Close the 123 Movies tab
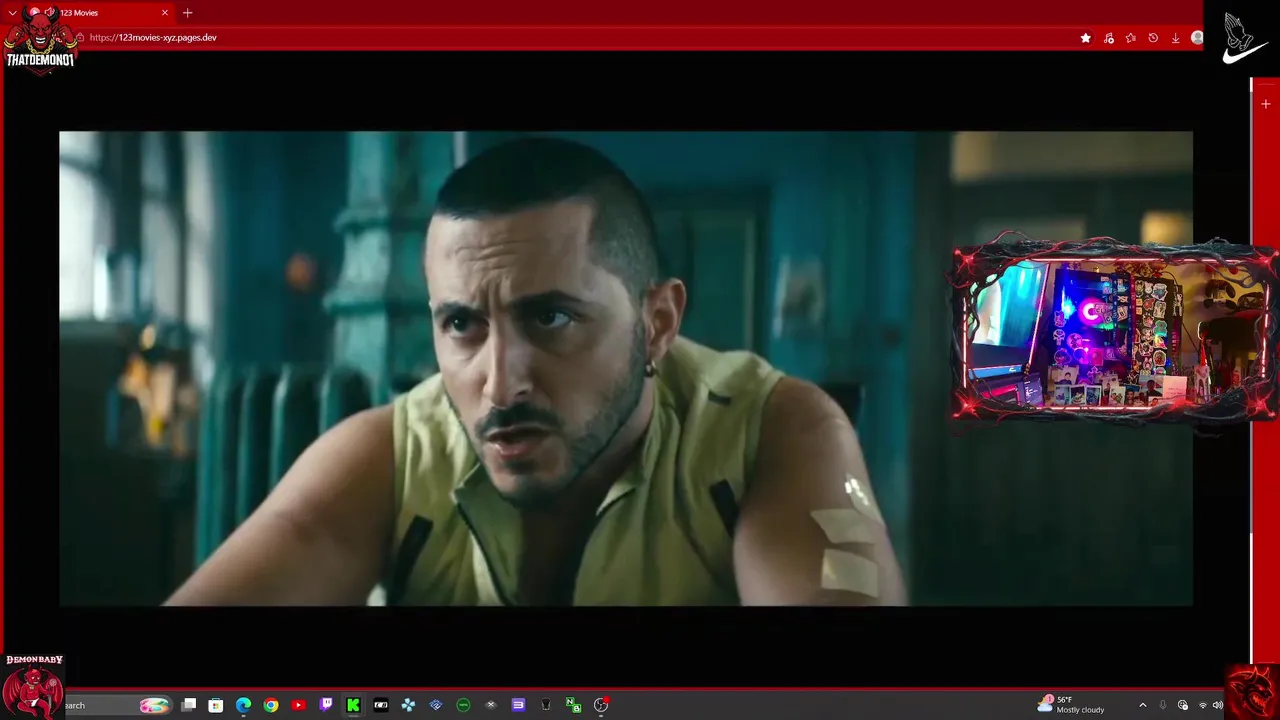 click(165, 13)
